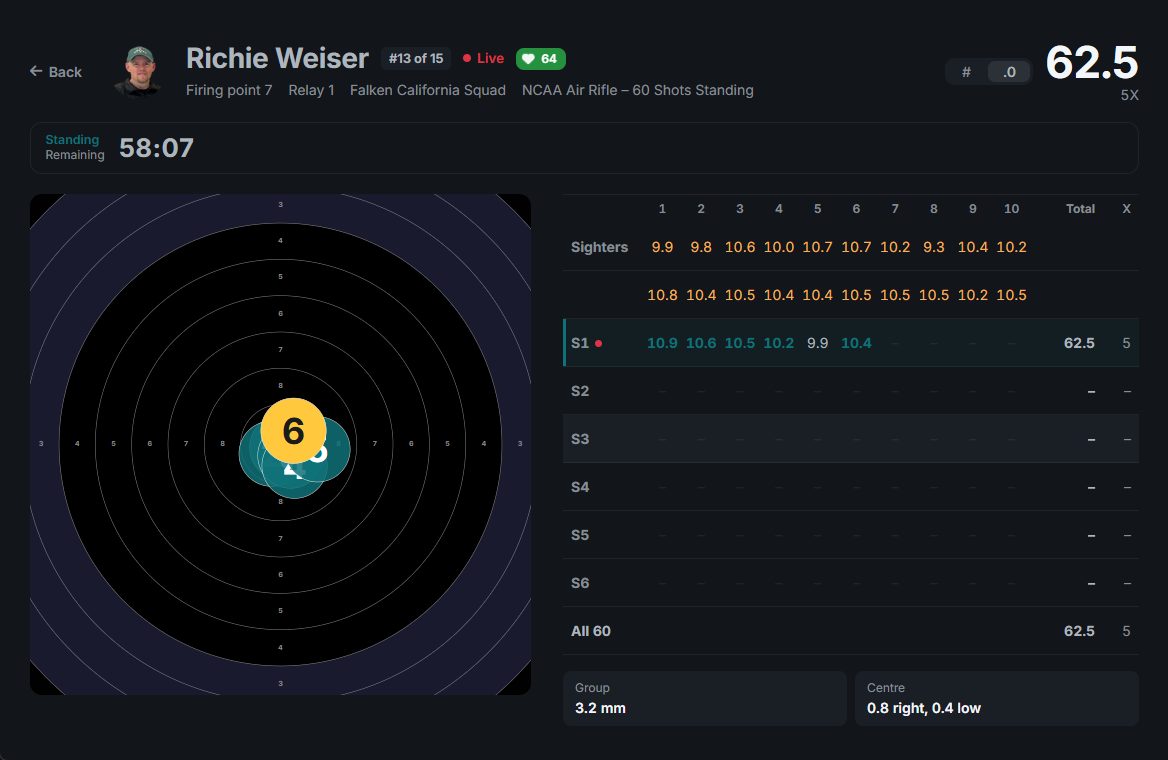
Task: Click the green heart rate 64 badge
Action: point(541,58)
